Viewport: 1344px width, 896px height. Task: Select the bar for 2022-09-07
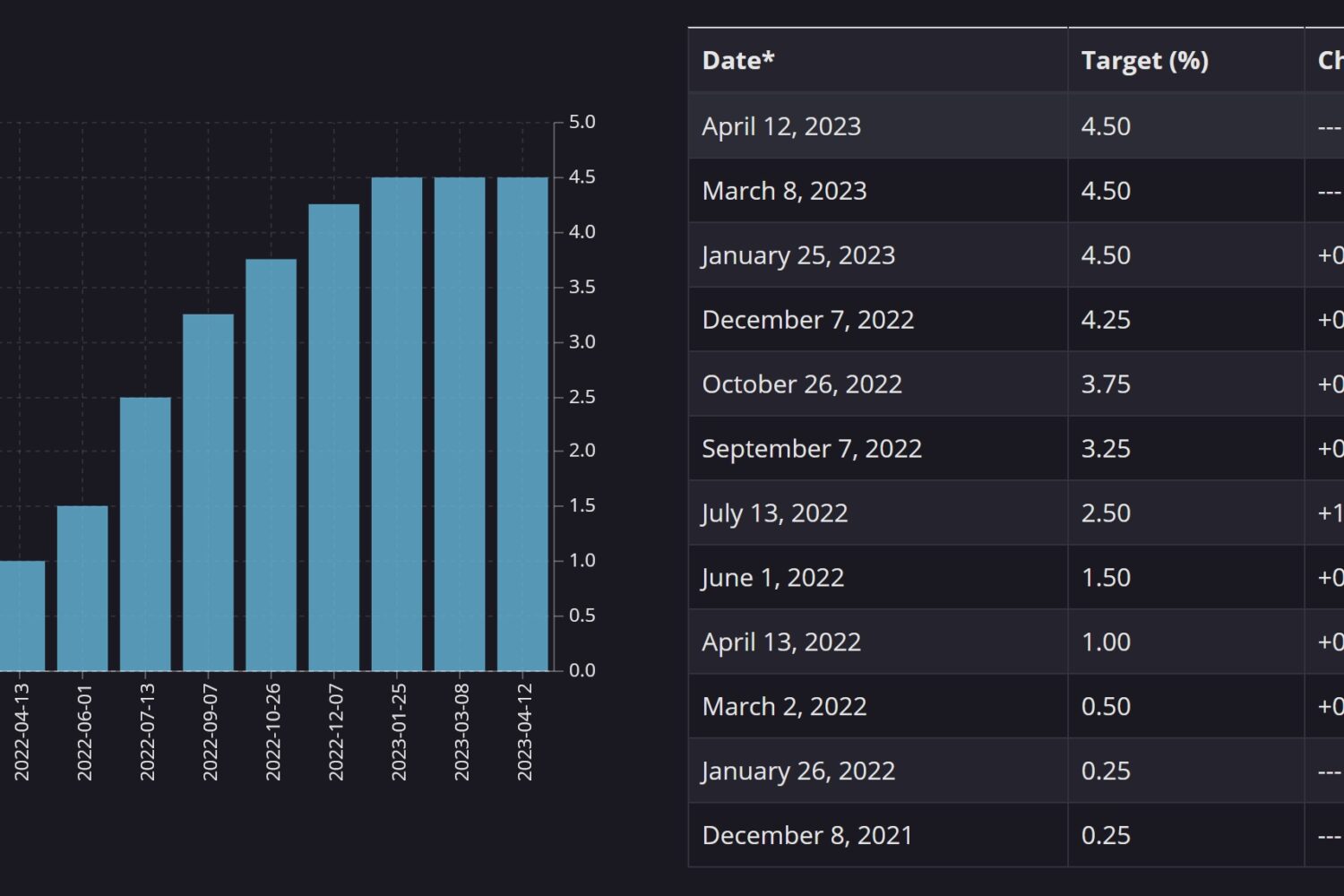click(208, 492)
